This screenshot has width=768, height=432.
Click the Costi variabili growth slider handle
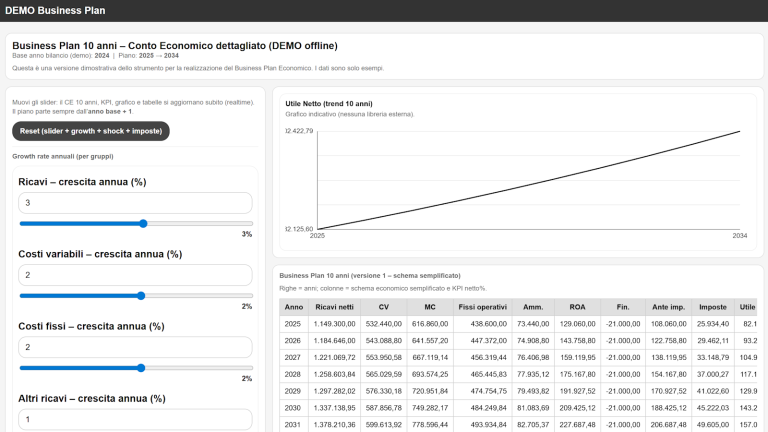pos(140,296)
